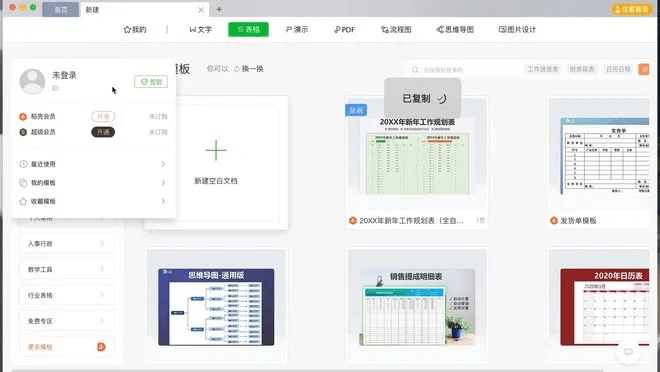The image size is (660, 372).
Task: Click the clock icon beside 最近使用
Action: 23,164
